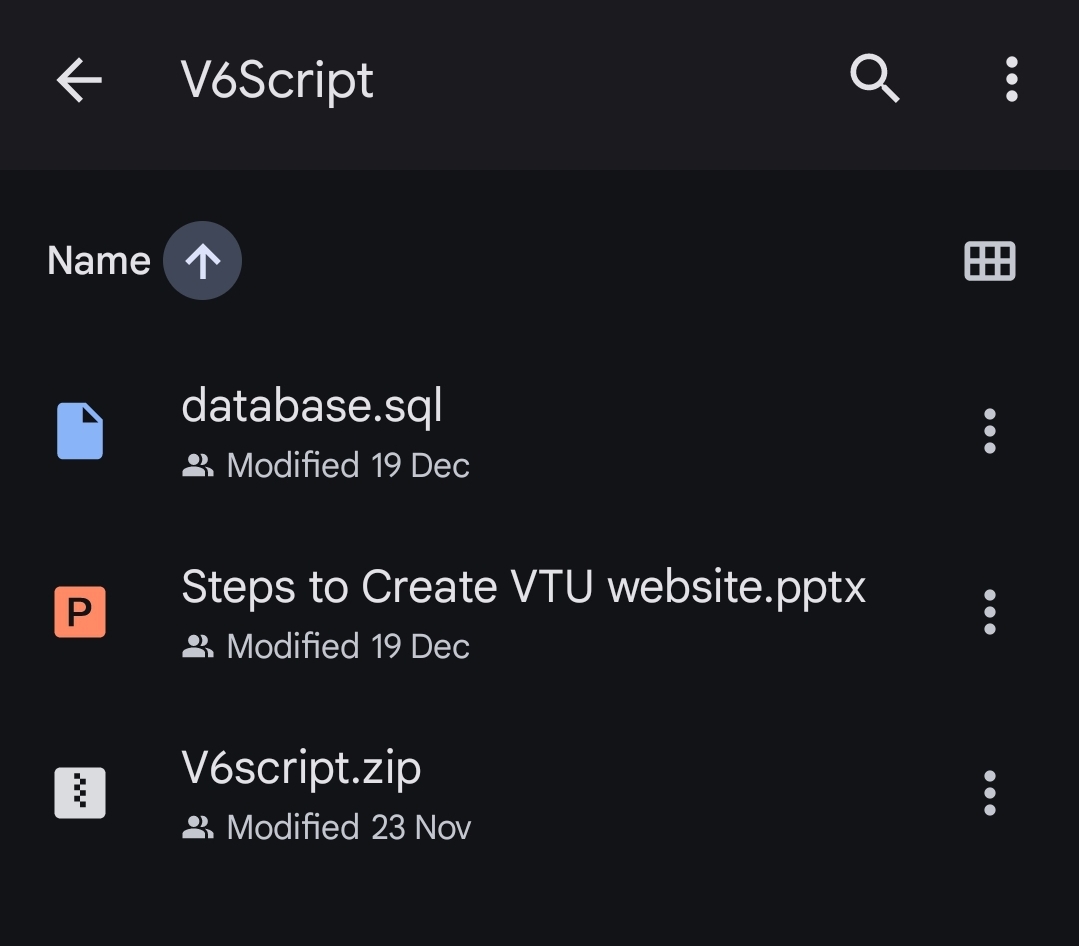Open Steps to Create VTU website.pptx
This screenshot has width=1079, height=946.
point(523,587)
